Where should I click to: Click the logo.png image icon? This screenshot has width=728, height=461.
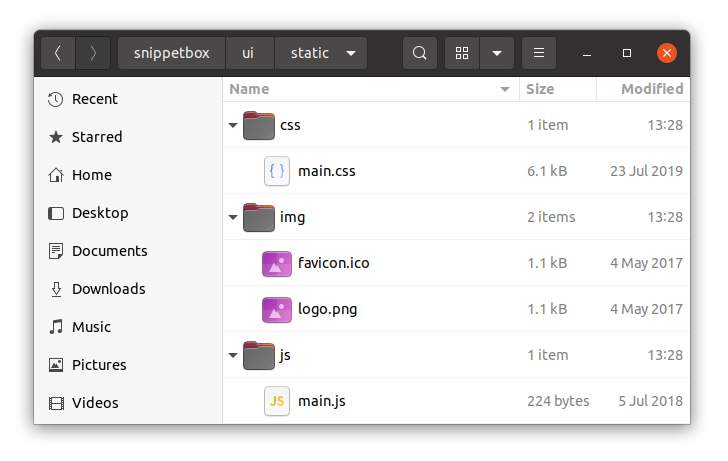[277, 309]
